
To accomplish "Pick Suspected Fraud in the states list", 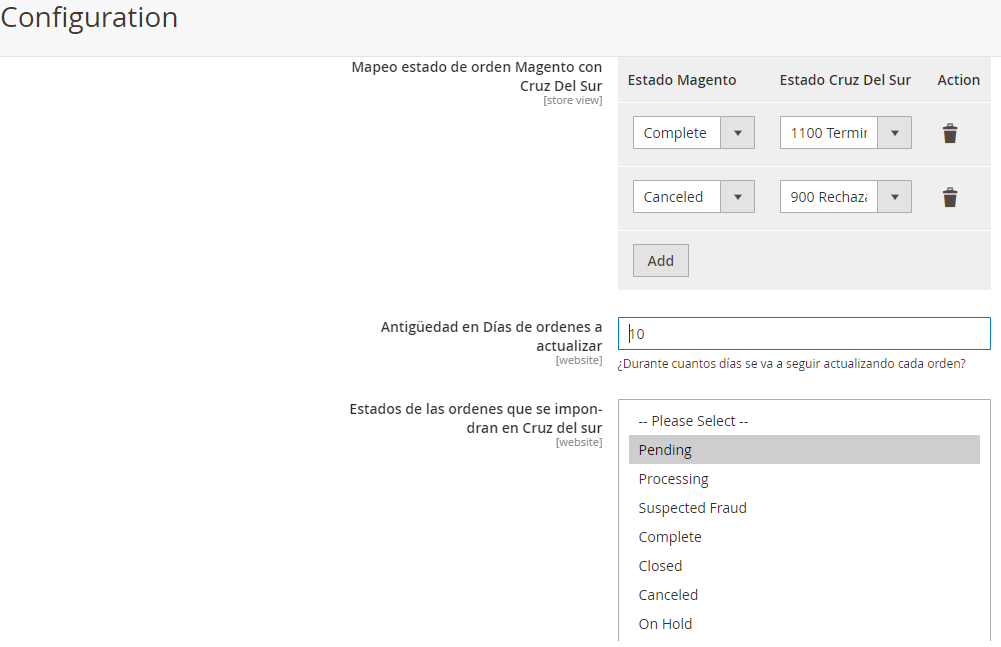I will tap(692, 508).
